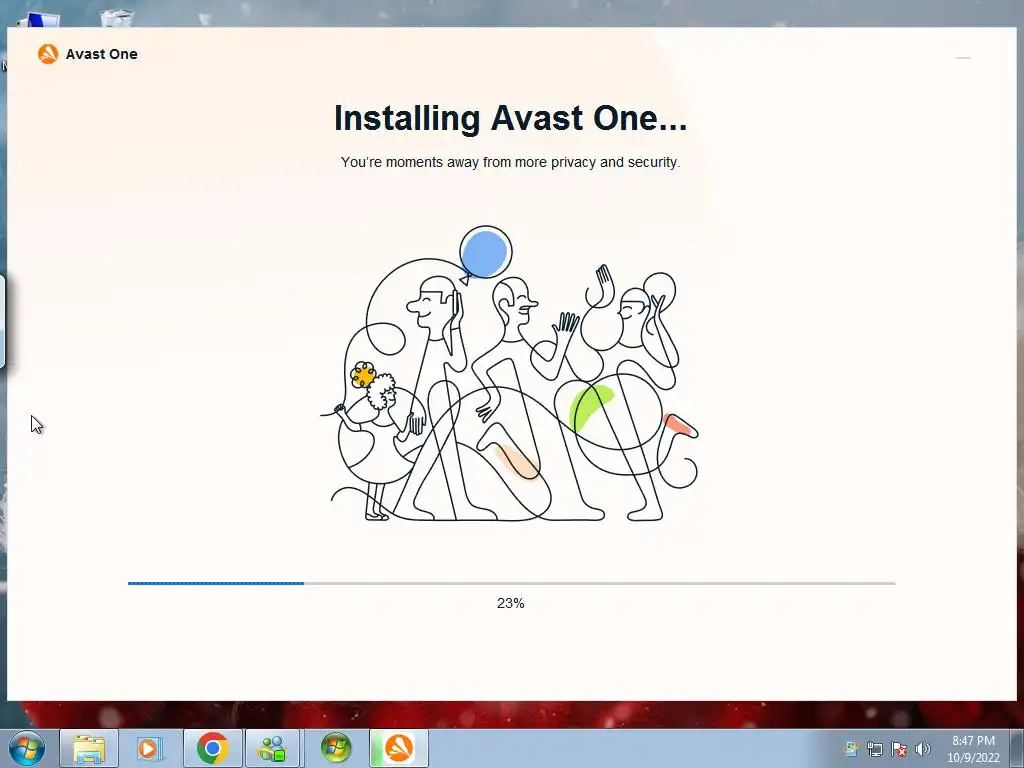Open the clock showing 8:47 PM

pyautogui.click(x=973, y=749)
